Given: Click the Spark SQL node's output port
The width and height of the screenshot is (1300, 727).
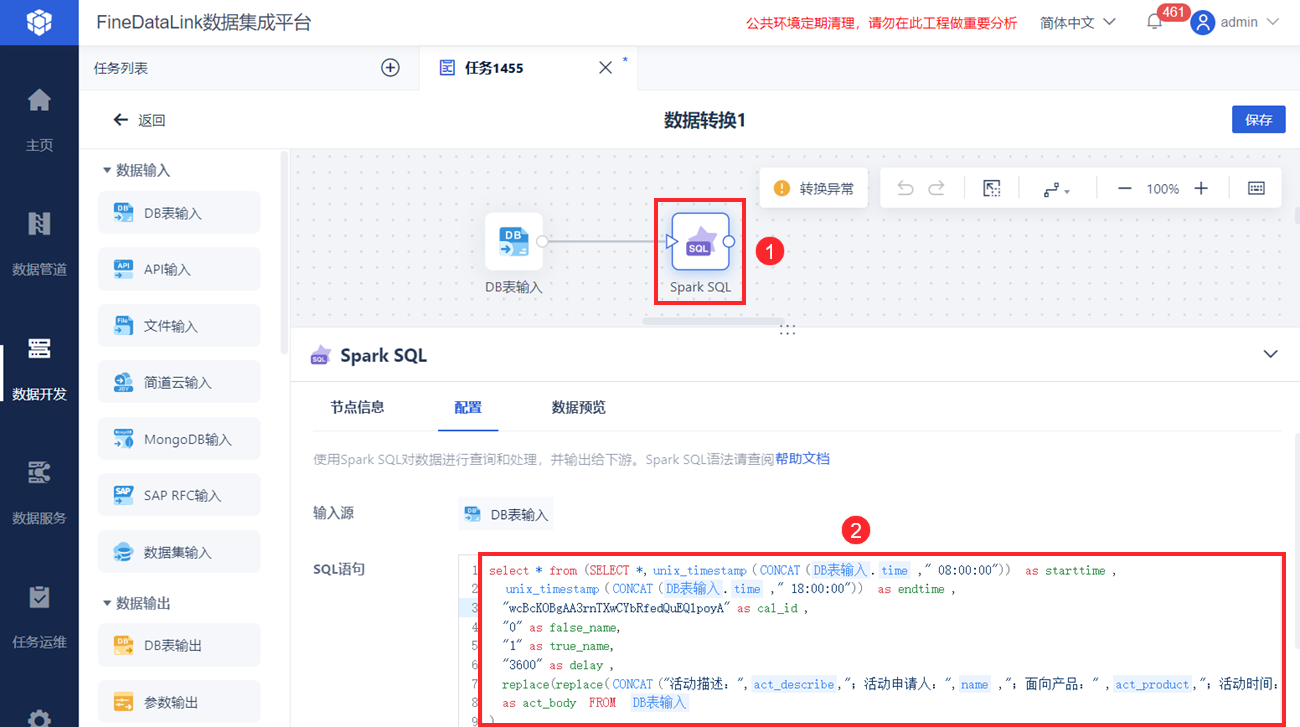Looking at the screenshot, I should [729, 241].
